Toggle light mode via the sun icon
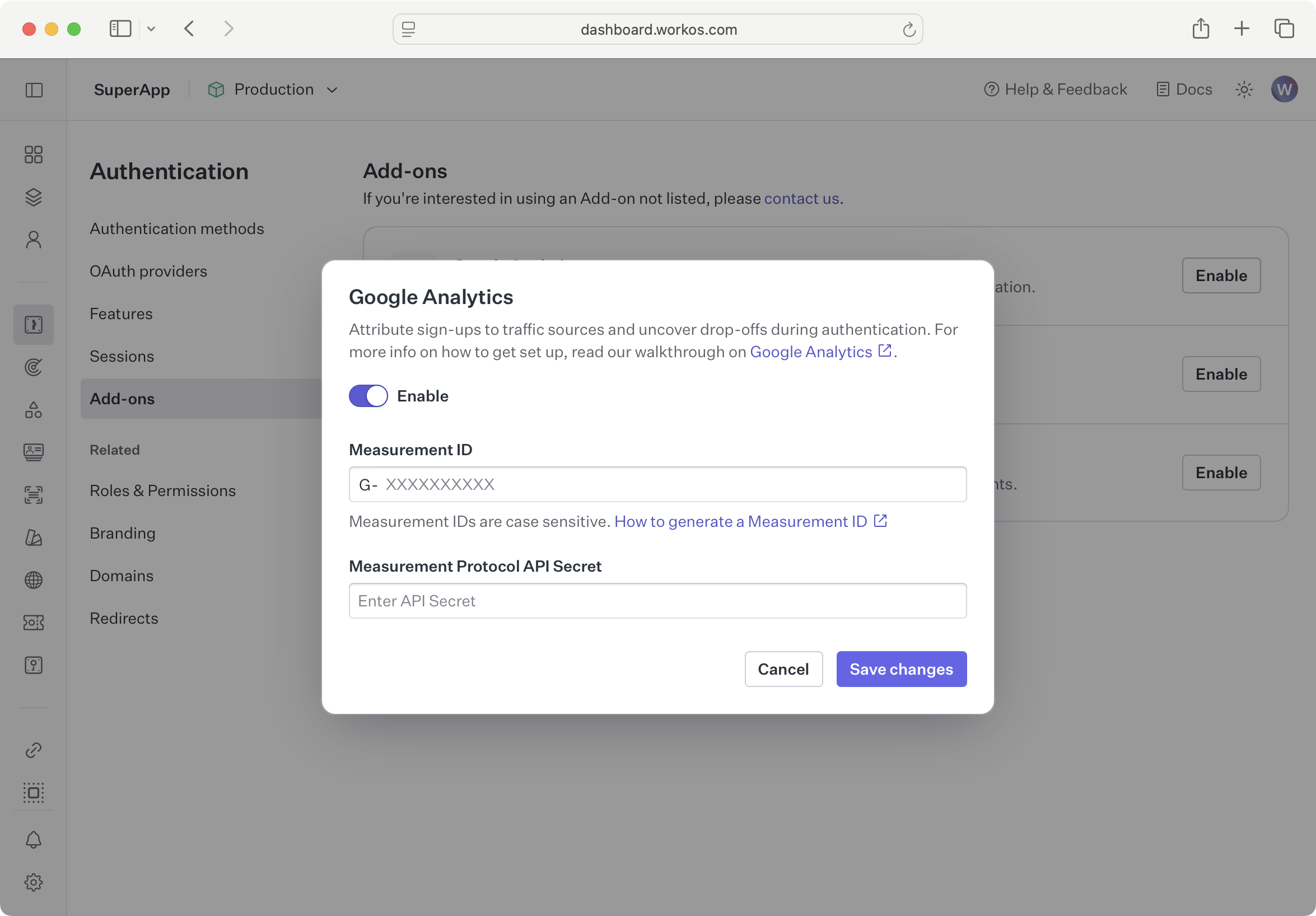 click(1244, 90)
